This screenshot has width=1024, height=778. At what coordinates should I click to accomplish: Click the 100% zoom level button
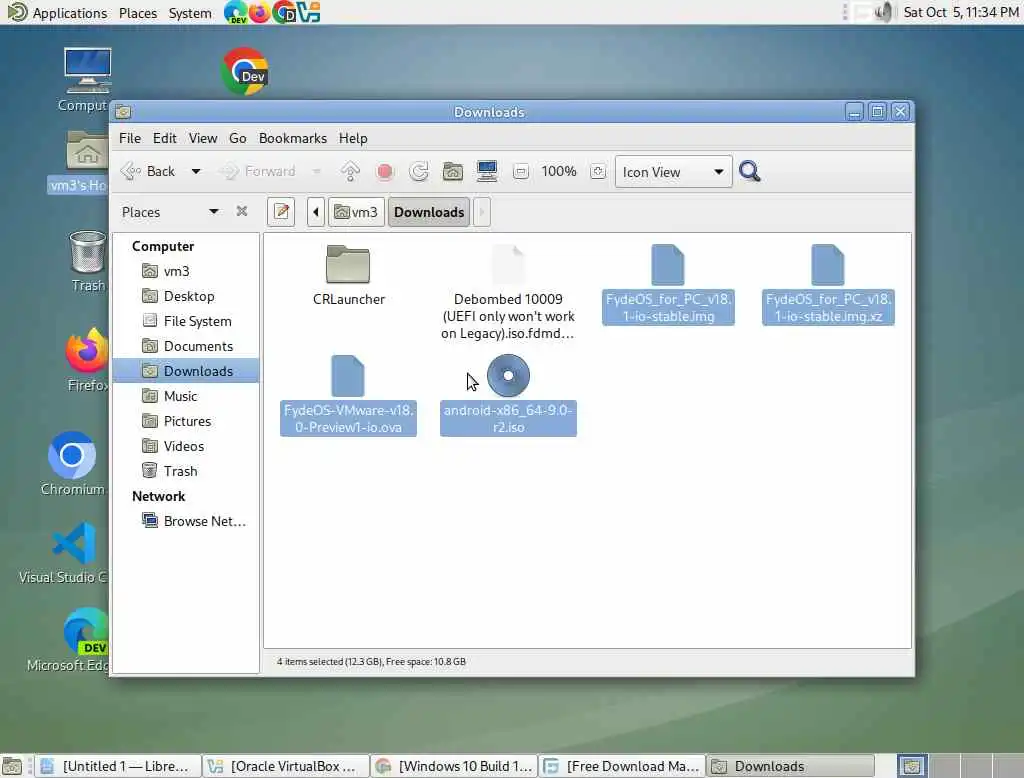559,172
